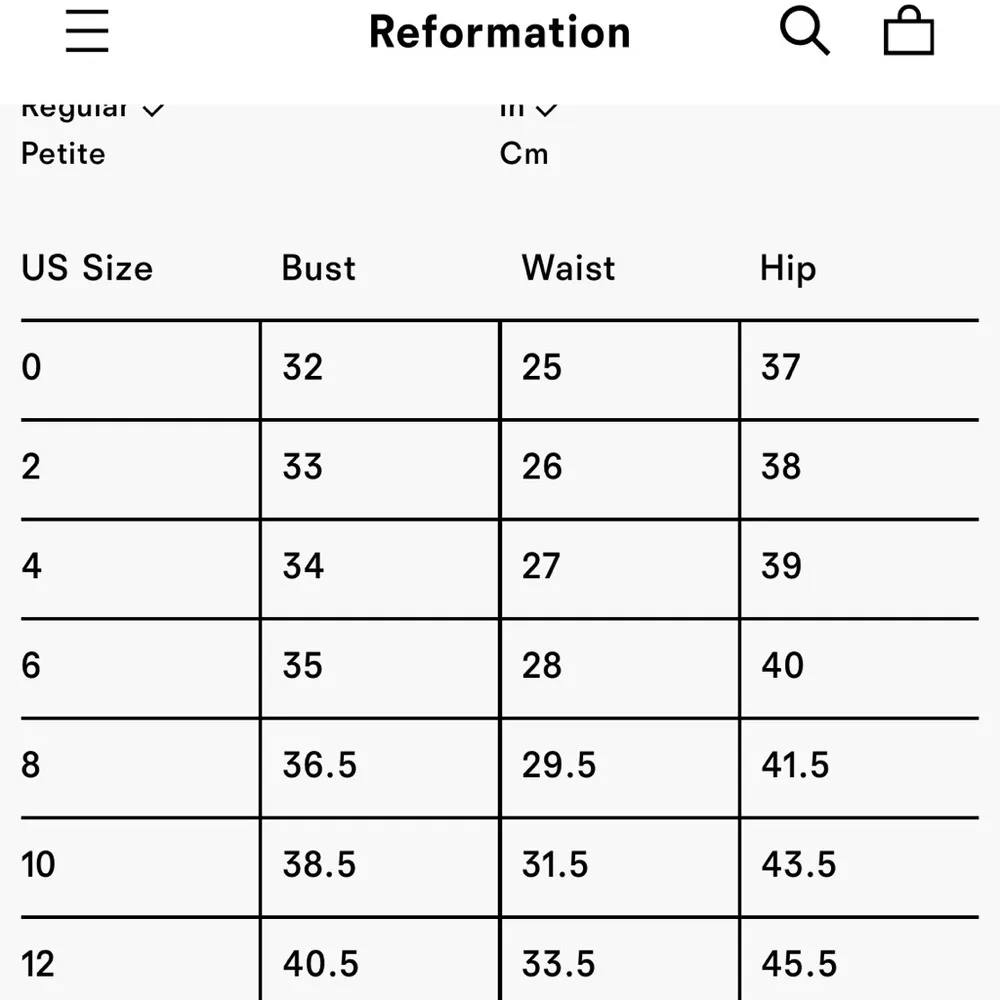Screen dimensions: 1000x1000
Task: Select the In (inches) unit option
Action: tap(527, 110)
